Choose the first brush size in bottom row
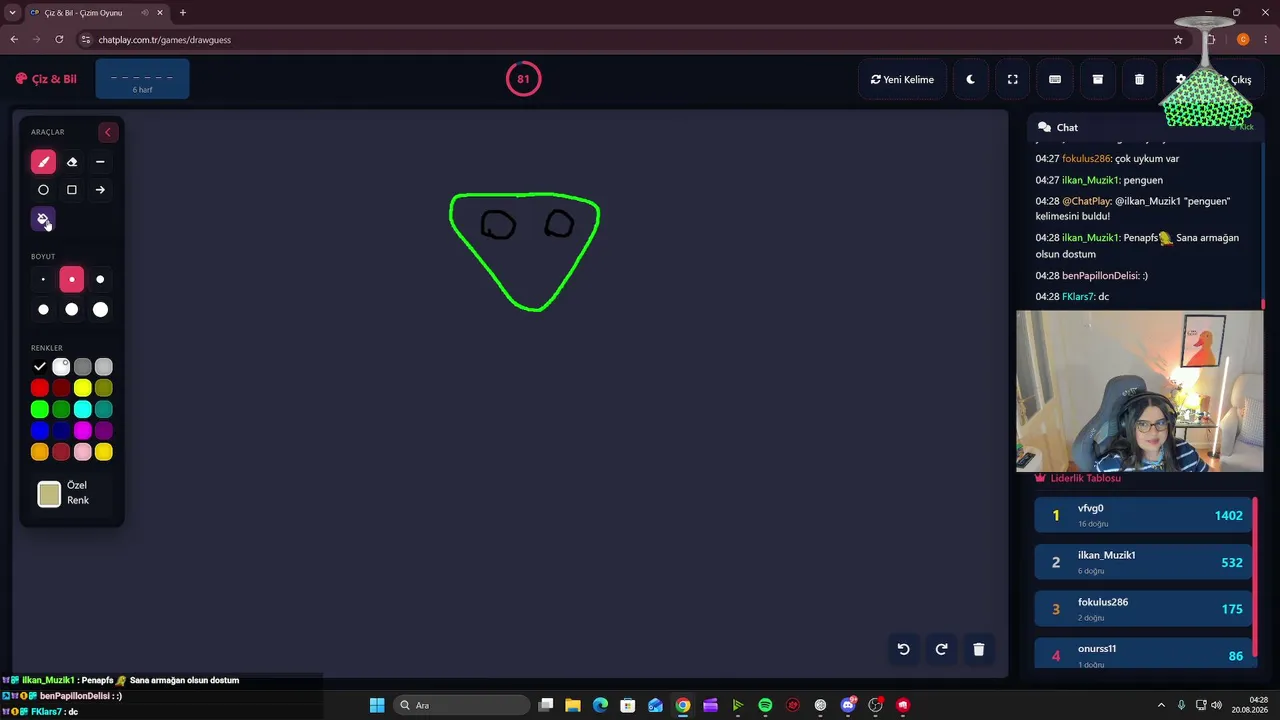This screenshot has height=720, width=1280. (43, 310)
